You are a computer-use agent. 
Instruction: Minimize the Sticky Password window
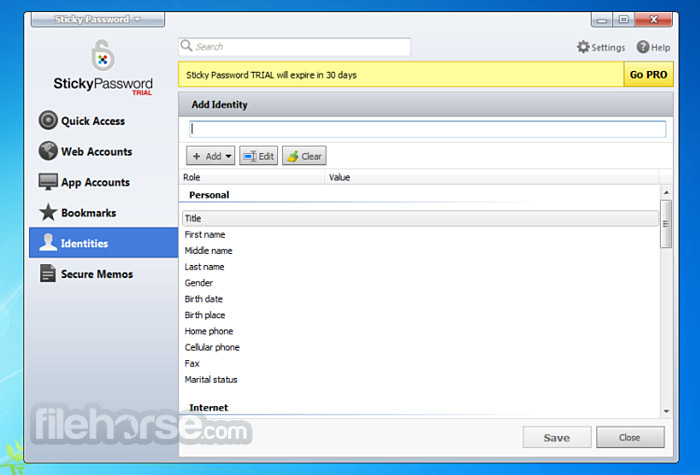[602, 20]
